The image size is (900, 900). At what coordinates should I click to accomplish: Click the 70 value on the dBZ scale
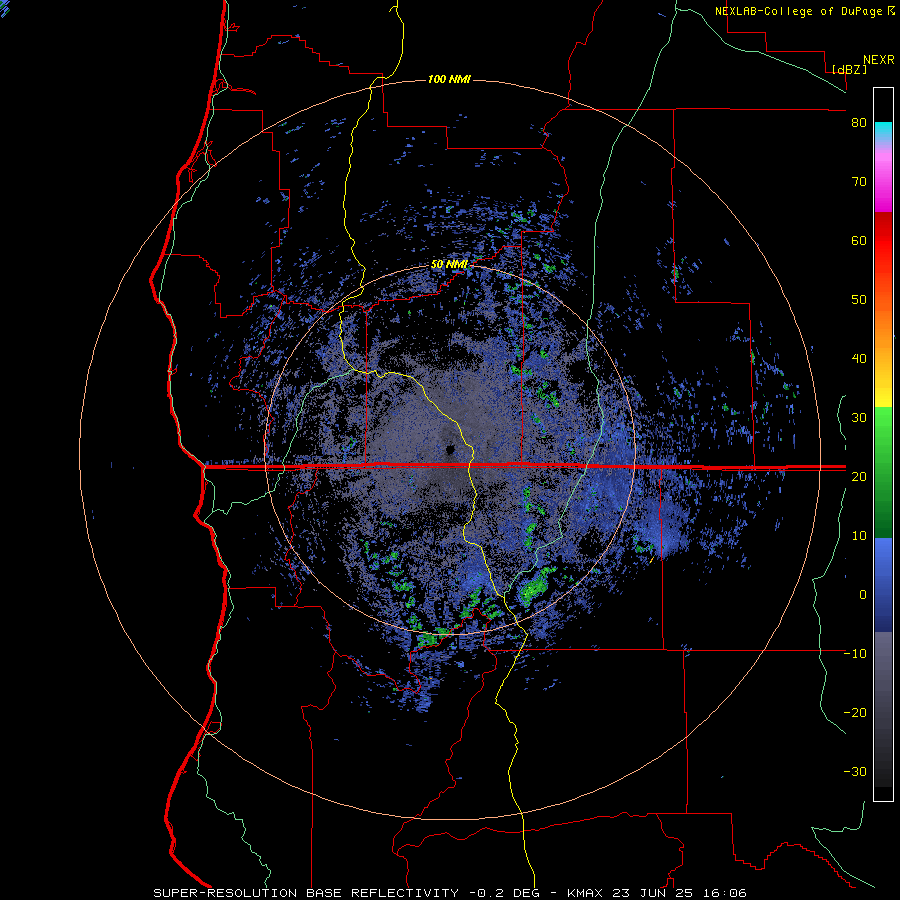tap(859, 181)
